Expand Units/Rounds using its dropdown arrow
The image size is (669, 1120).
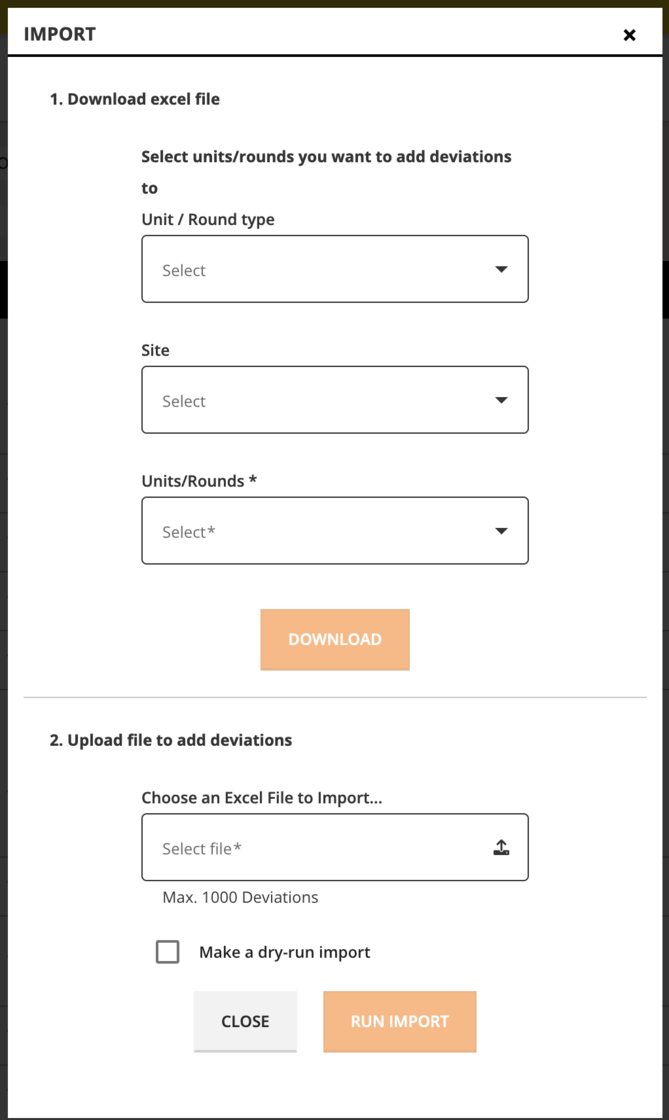point(500,531)
